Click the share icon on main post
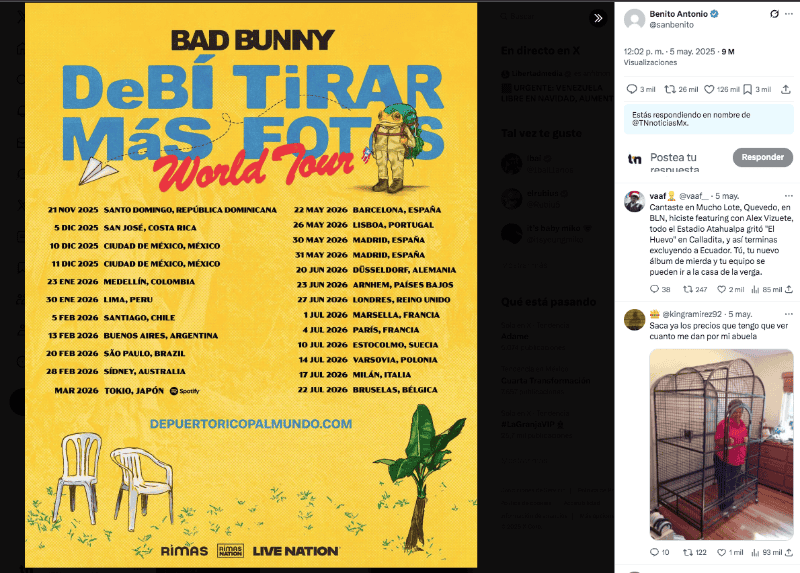The image size is (800, 573). coord(786,89)
